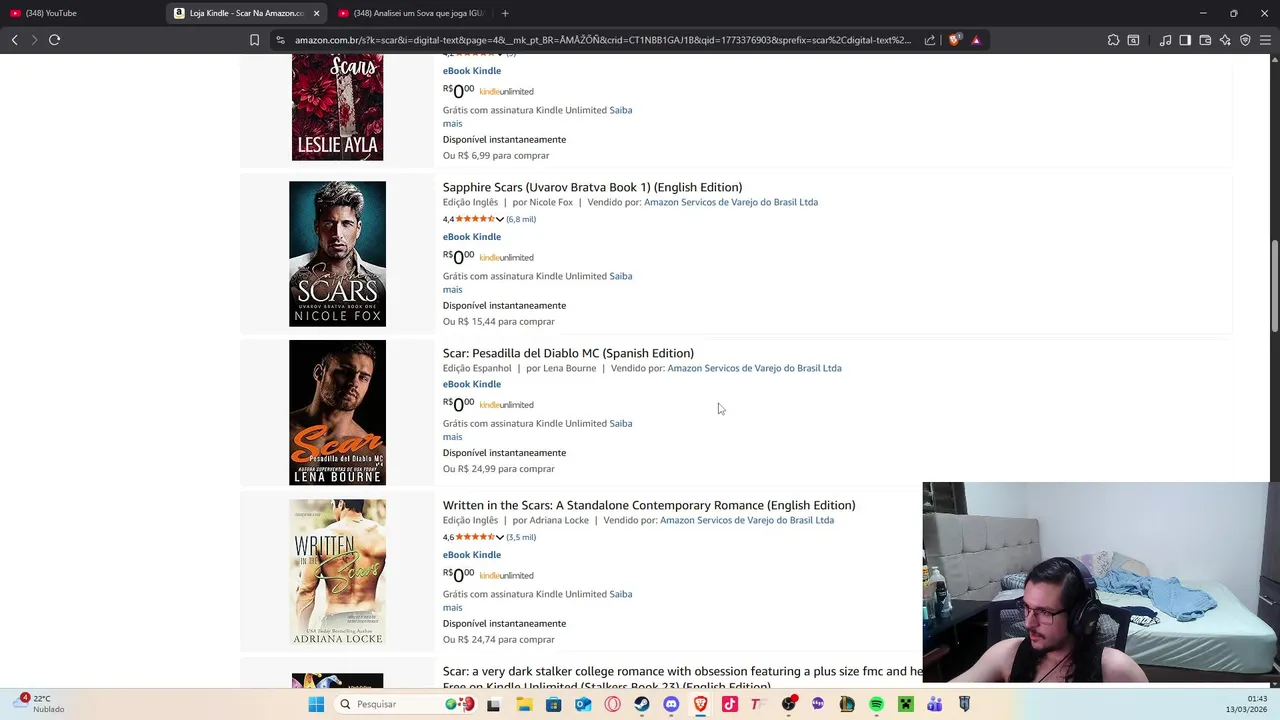Image resolution: width=1280 pixels, height=720 pixels.
Task: Open a new tab with plus button
Action: click(505, 13)
